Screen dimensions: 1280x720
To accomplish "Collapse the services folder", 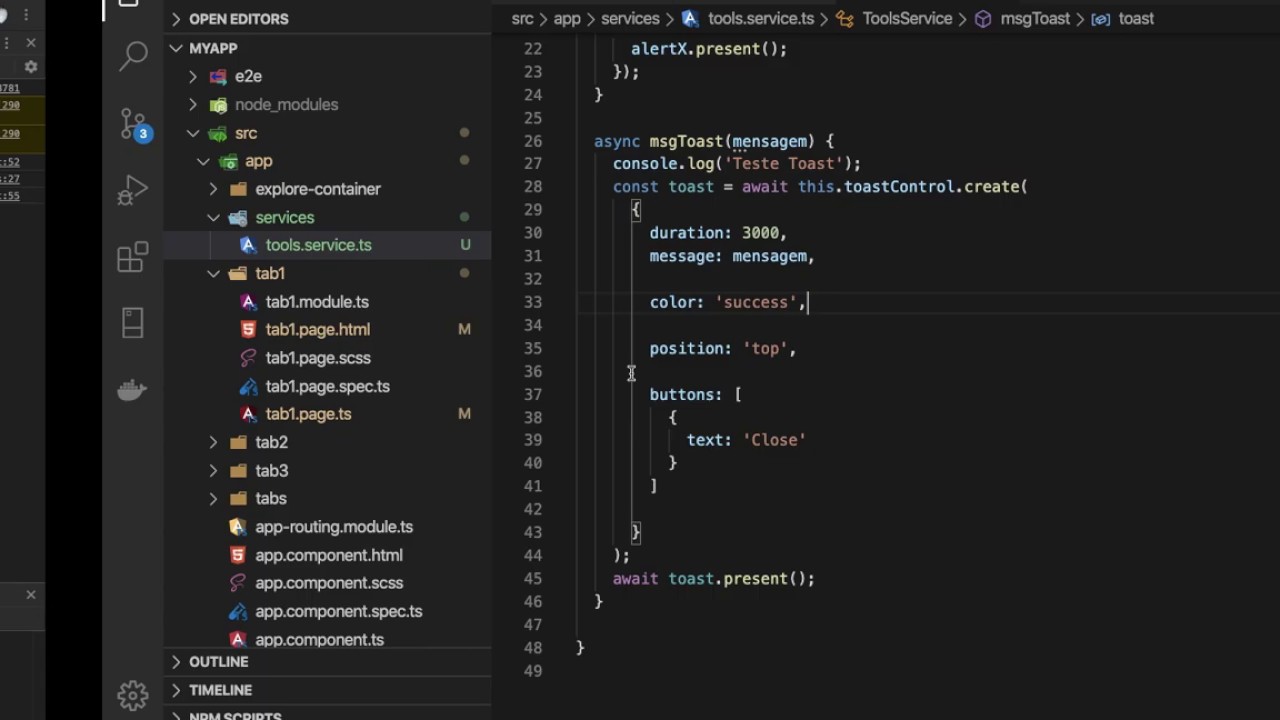I will point(213,217).
